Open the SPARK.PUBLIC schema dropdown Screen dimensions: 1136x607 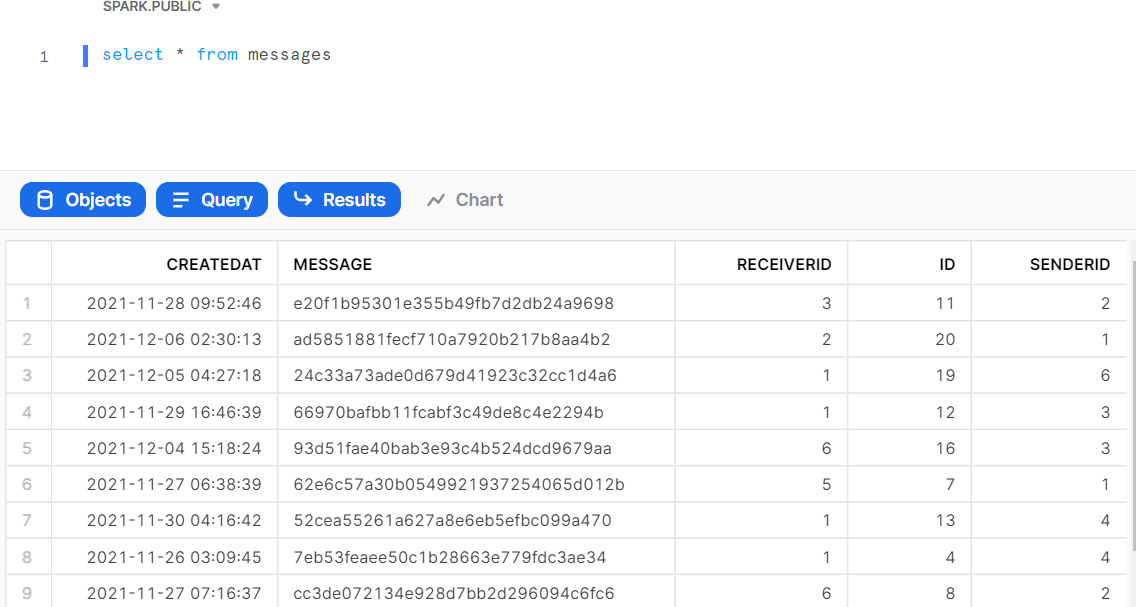[x=161, y=7]
